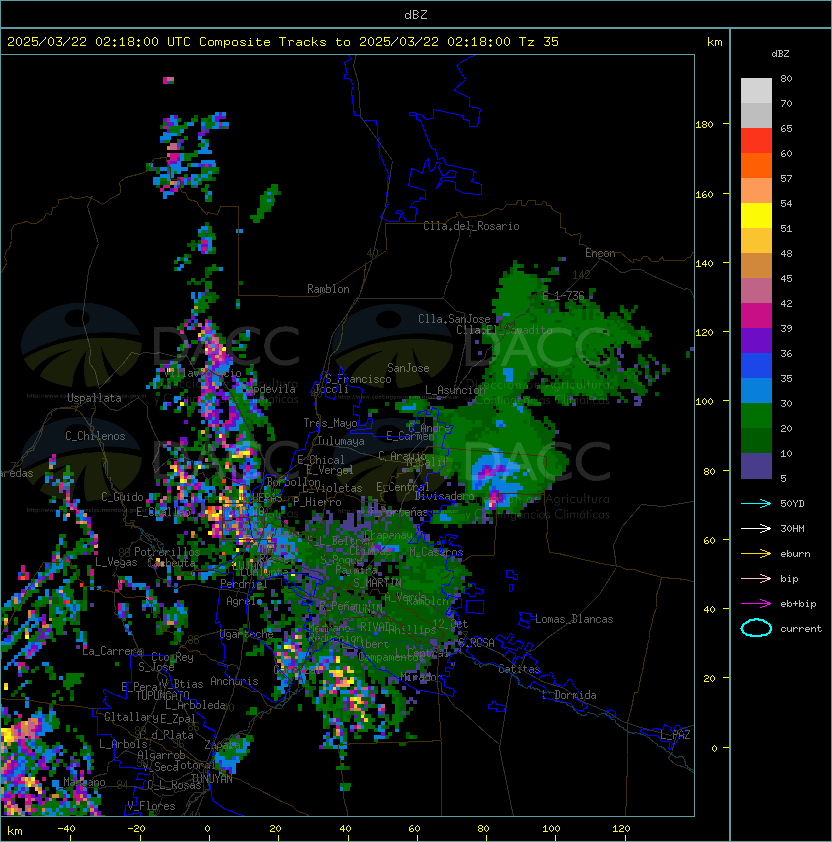Screen dimensions: 832x842
Task: Click the 'Lomas_Blancas' map label
Action: (x=574, y=619)
